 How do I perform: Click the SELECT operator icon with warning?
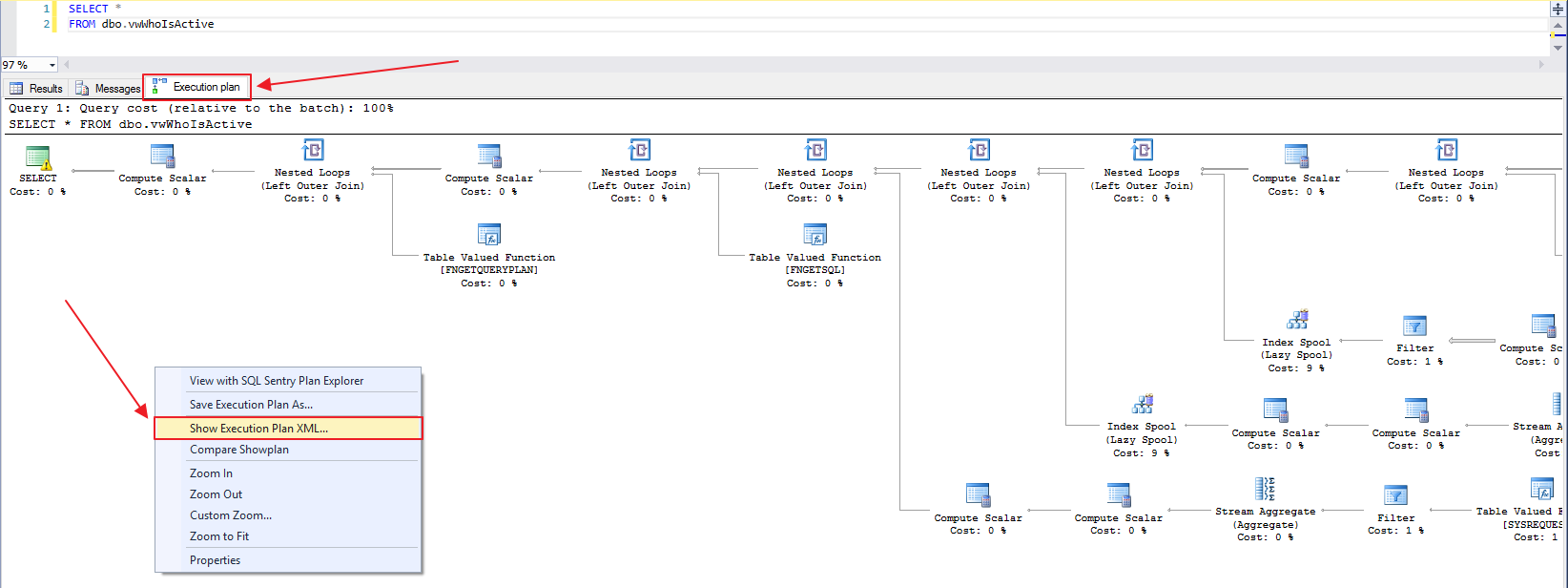38,157
